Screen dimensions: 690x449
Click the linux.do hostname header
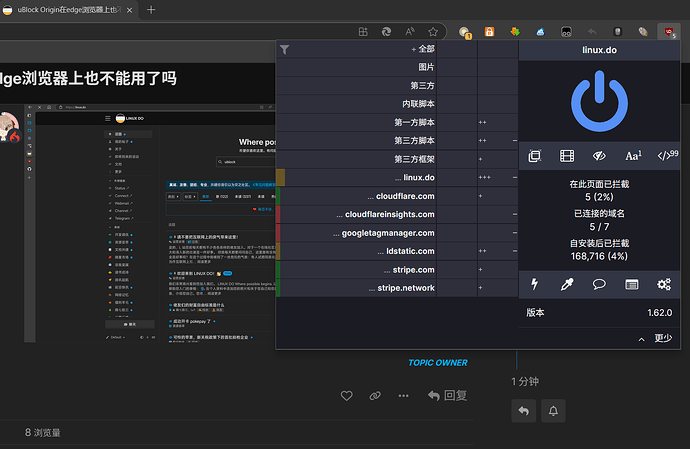point(599,50)
